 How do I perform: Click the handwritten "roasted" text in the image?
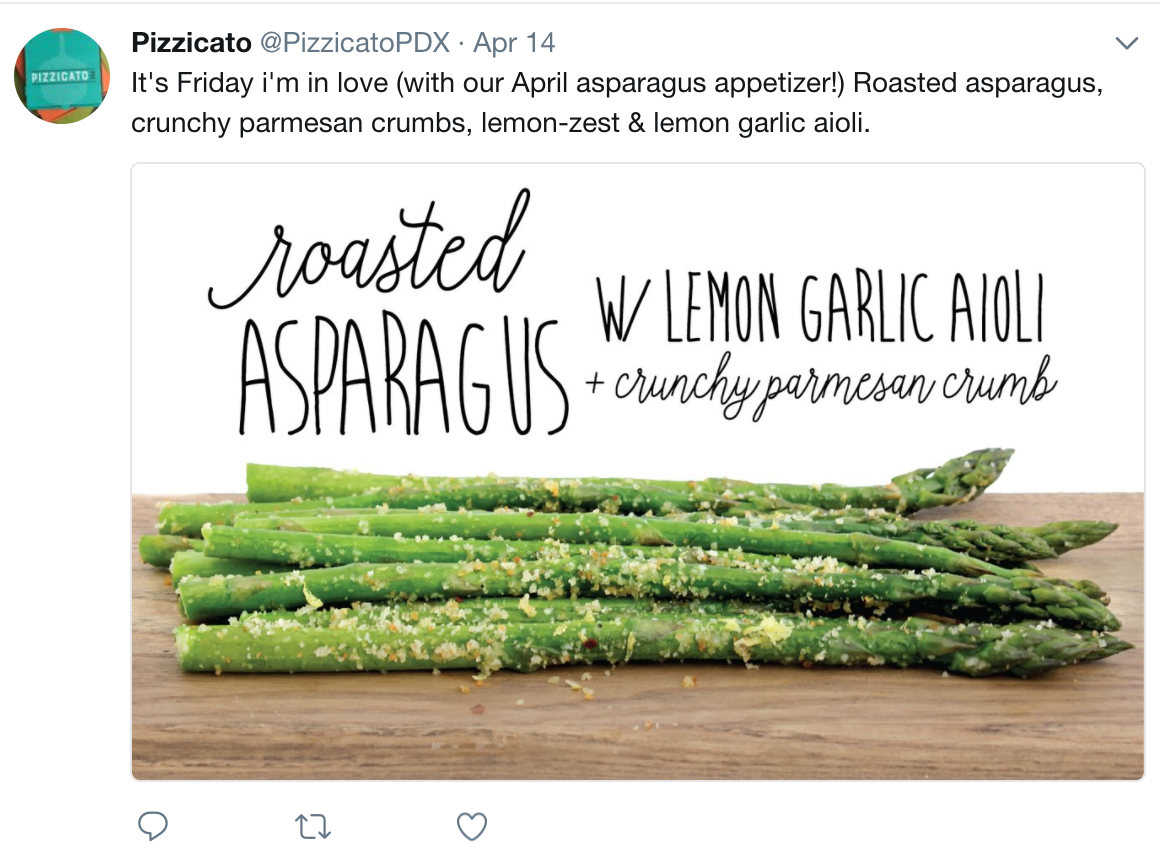370,252
